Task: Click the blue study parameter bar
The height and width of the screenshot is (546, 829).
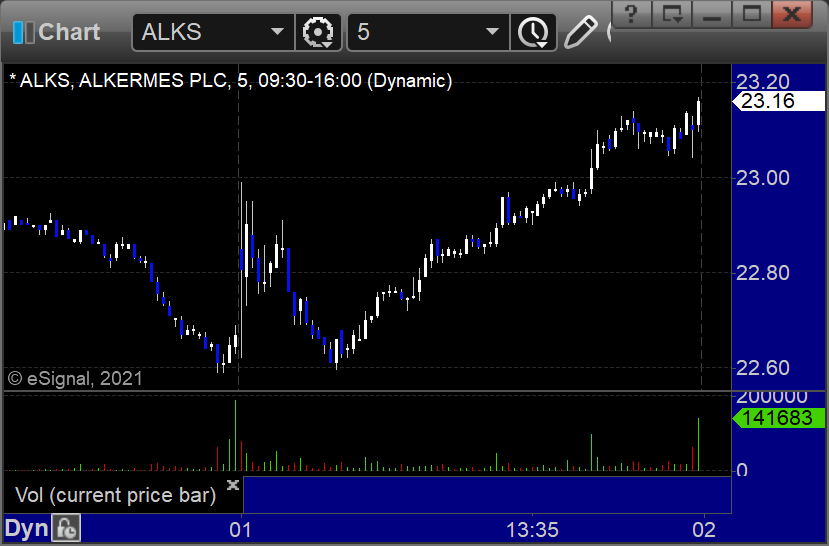Action: point(487,495)
